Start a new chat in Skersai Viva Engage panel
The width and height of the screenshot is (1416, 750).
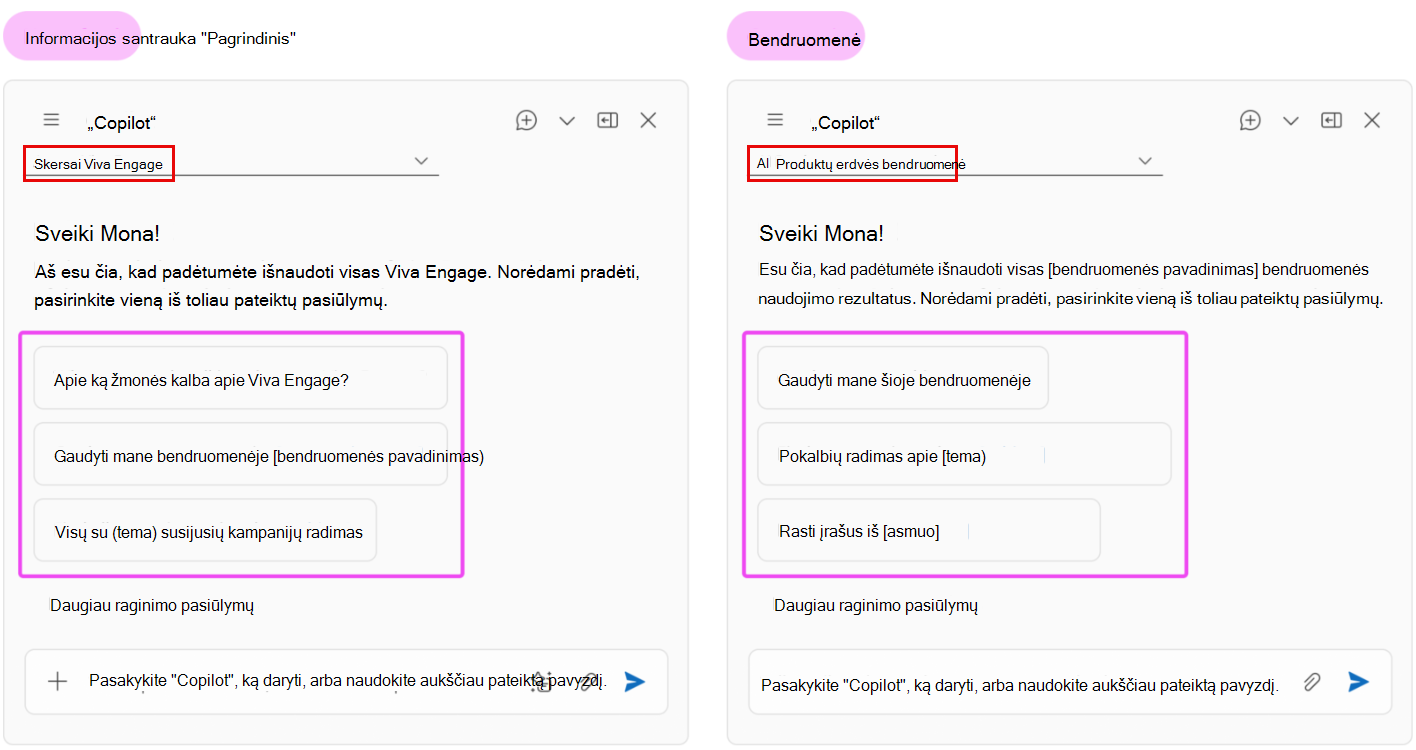pyautogui.click(x=526, y=120)
